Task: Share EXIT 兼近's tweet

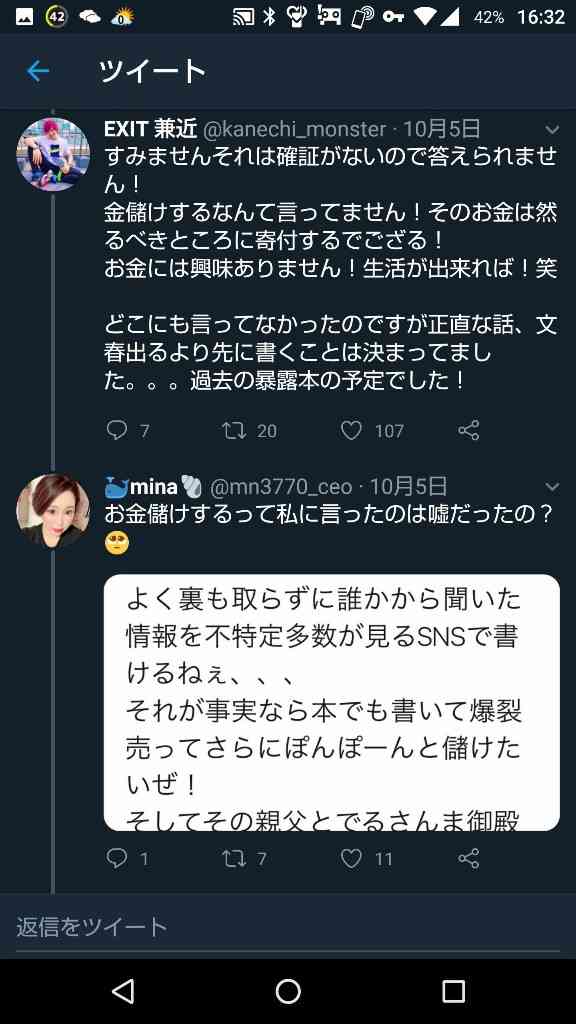Action: tap(467, 430)
